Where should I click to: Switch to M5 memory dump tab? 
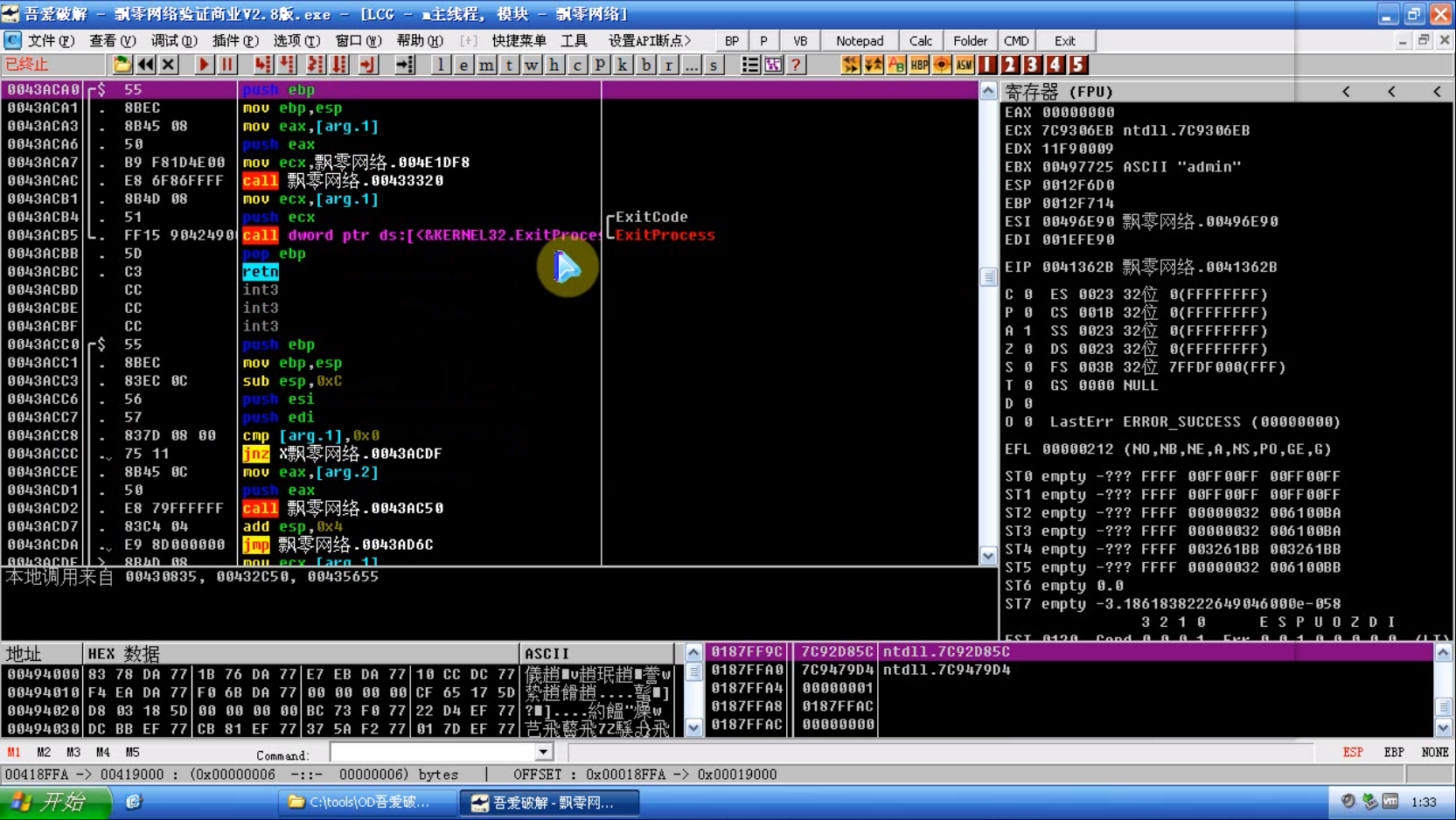[x=132, y=752]
